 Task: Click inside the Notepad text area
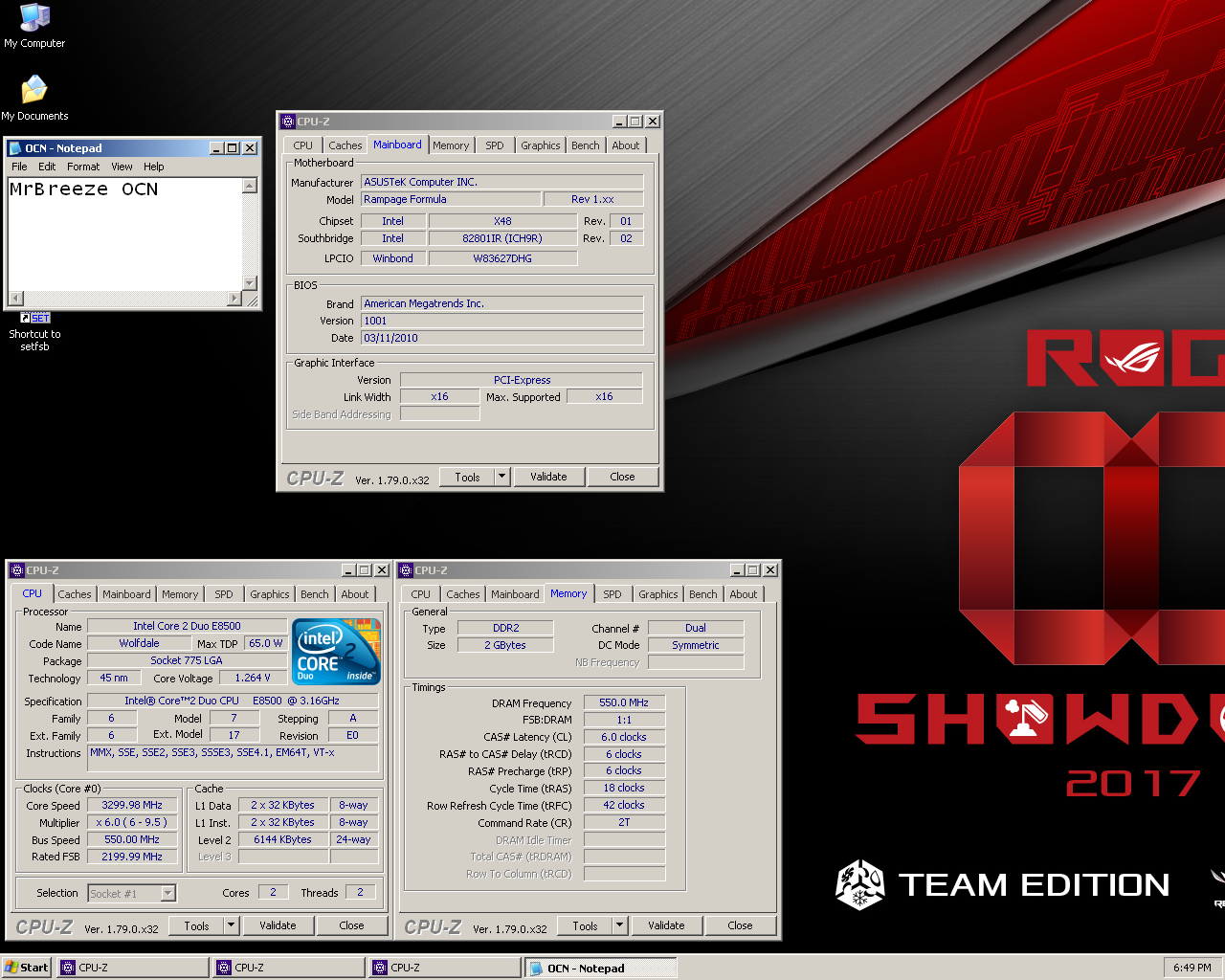(x=124, y=234)
